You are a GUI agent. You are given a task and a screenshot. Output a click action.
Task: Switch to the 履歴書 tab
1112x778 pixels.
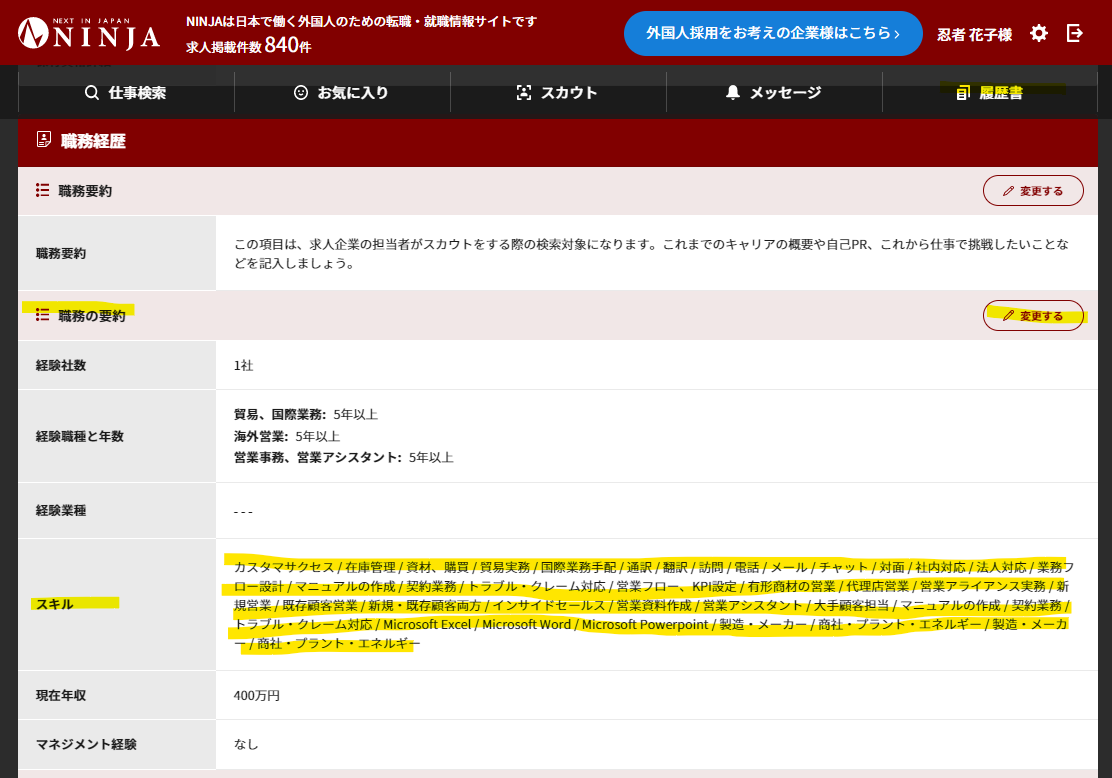[989, 93]
